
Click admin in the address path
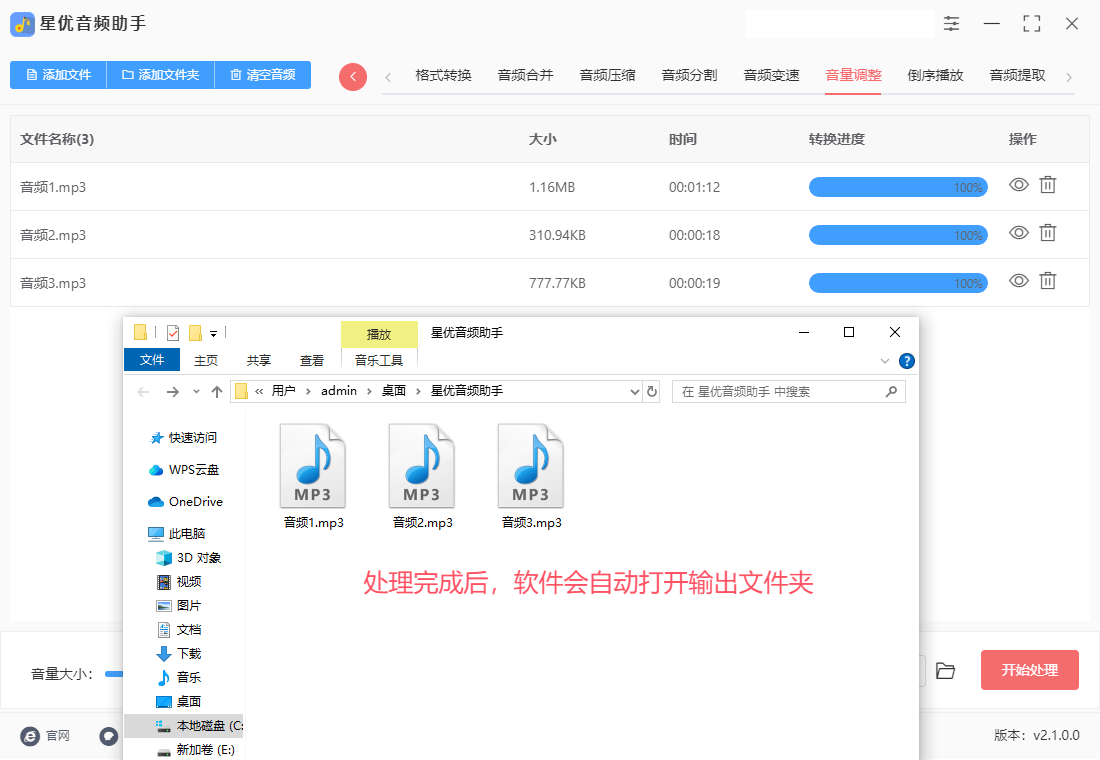click(x=339, y=391)
